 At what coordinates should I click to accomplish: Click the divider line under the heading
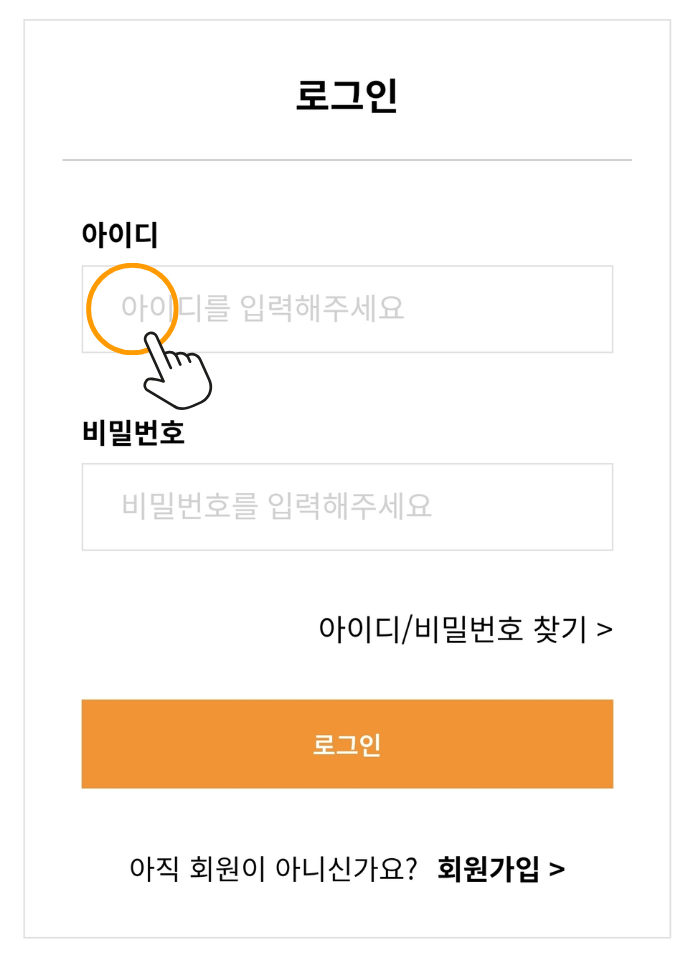tap(346, 160)
